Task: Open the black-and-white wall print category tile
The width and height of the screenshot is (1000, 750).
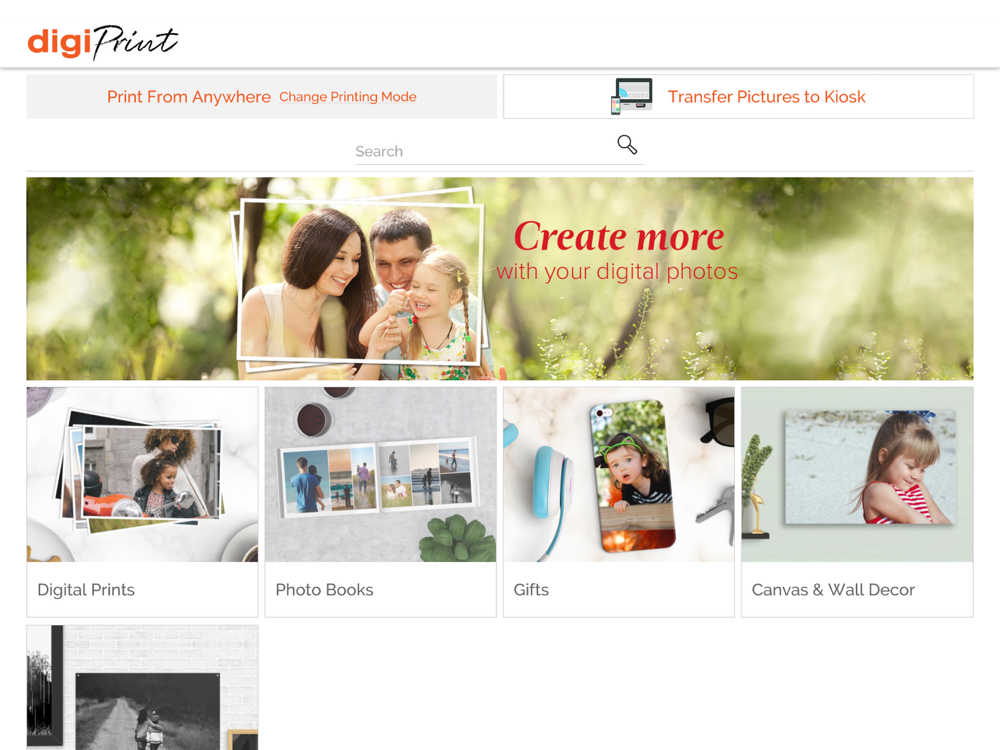Action: tap(142, 688)
